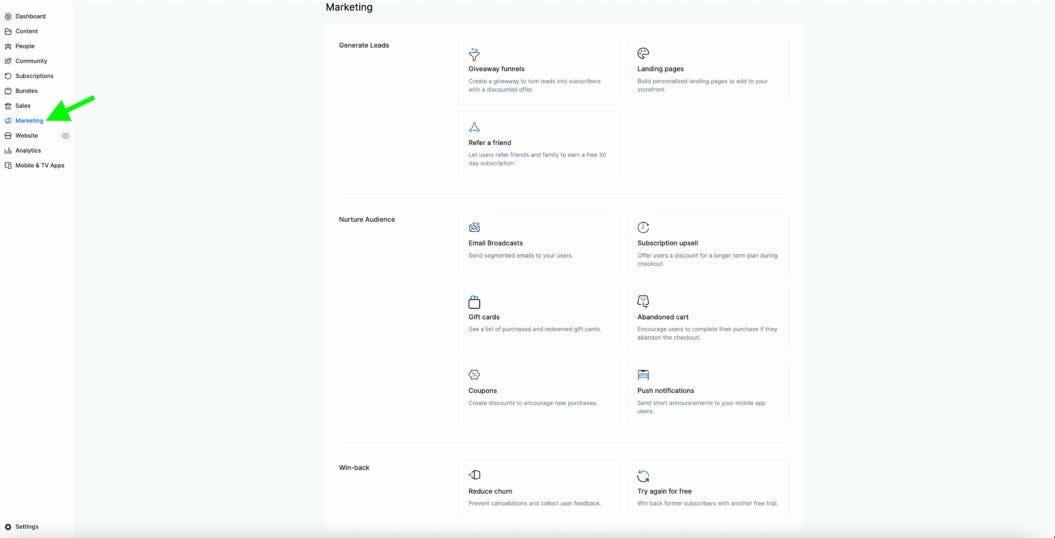Click 'See a list of purchased' gift cards text
This screenshot has width=1055, height=538.
click(534, 330)
